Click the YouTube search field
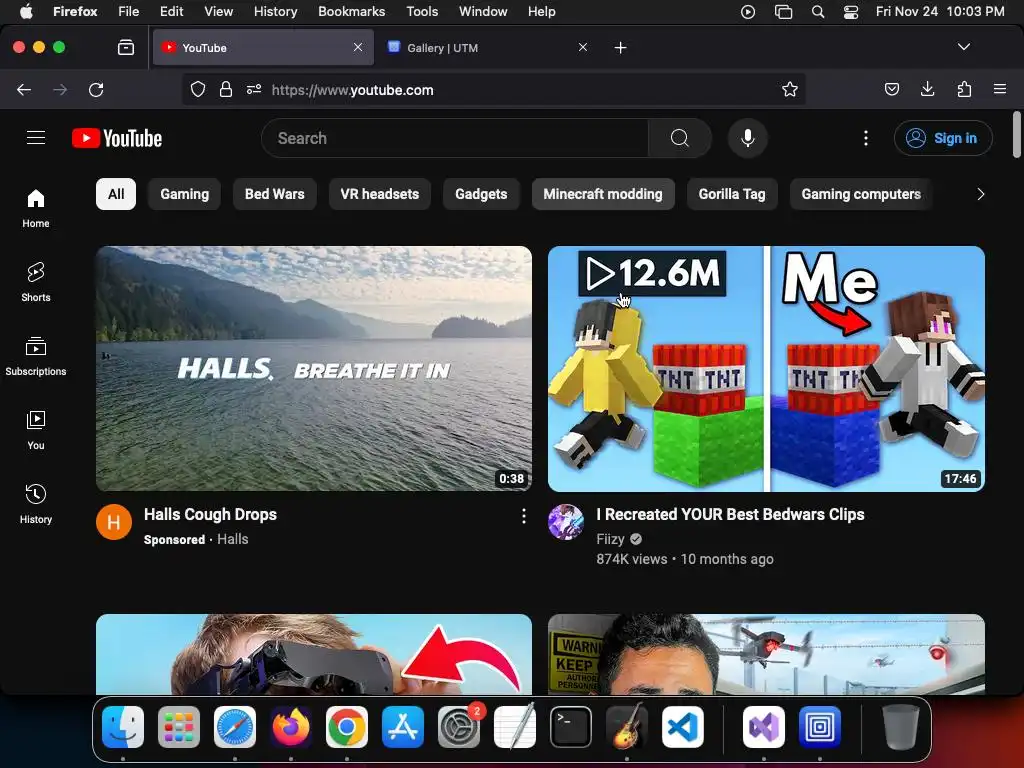Viewport: 1024px width, 768px height. 455,138
